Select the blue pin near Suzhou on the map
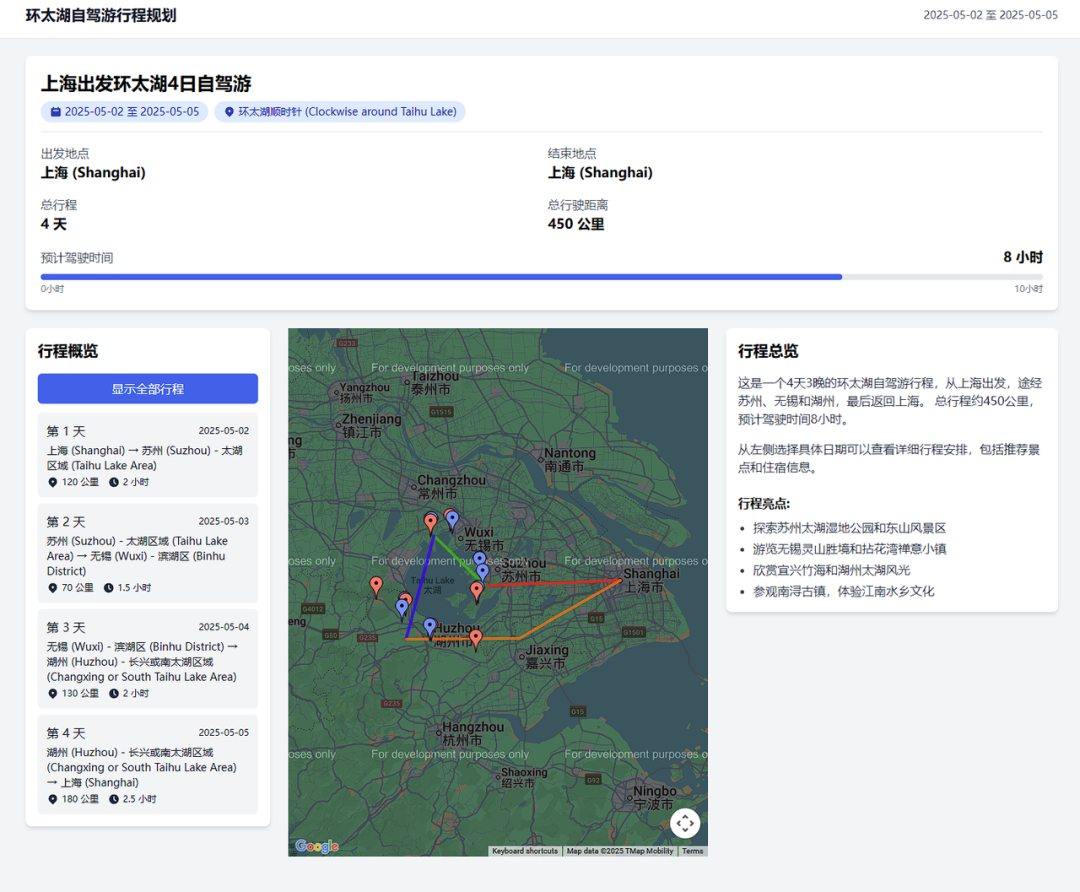This screenshot has height=892, width=1080. point(482,570)
